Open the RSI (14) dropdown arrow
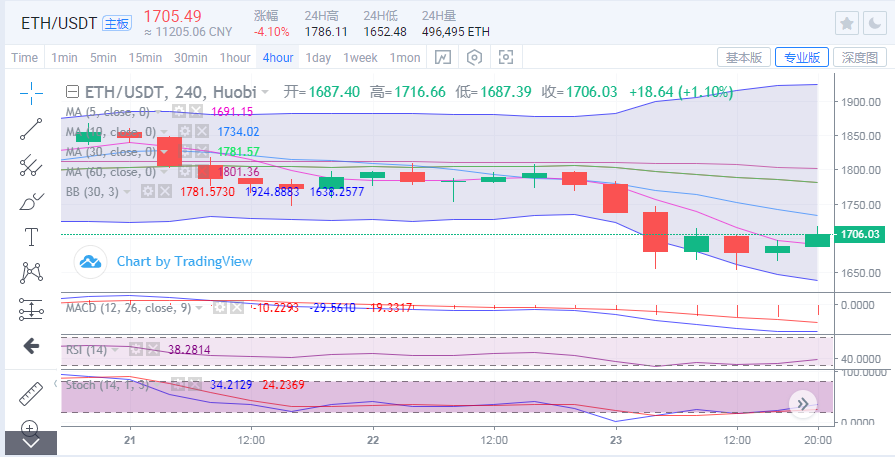 (x=116, y=350)
